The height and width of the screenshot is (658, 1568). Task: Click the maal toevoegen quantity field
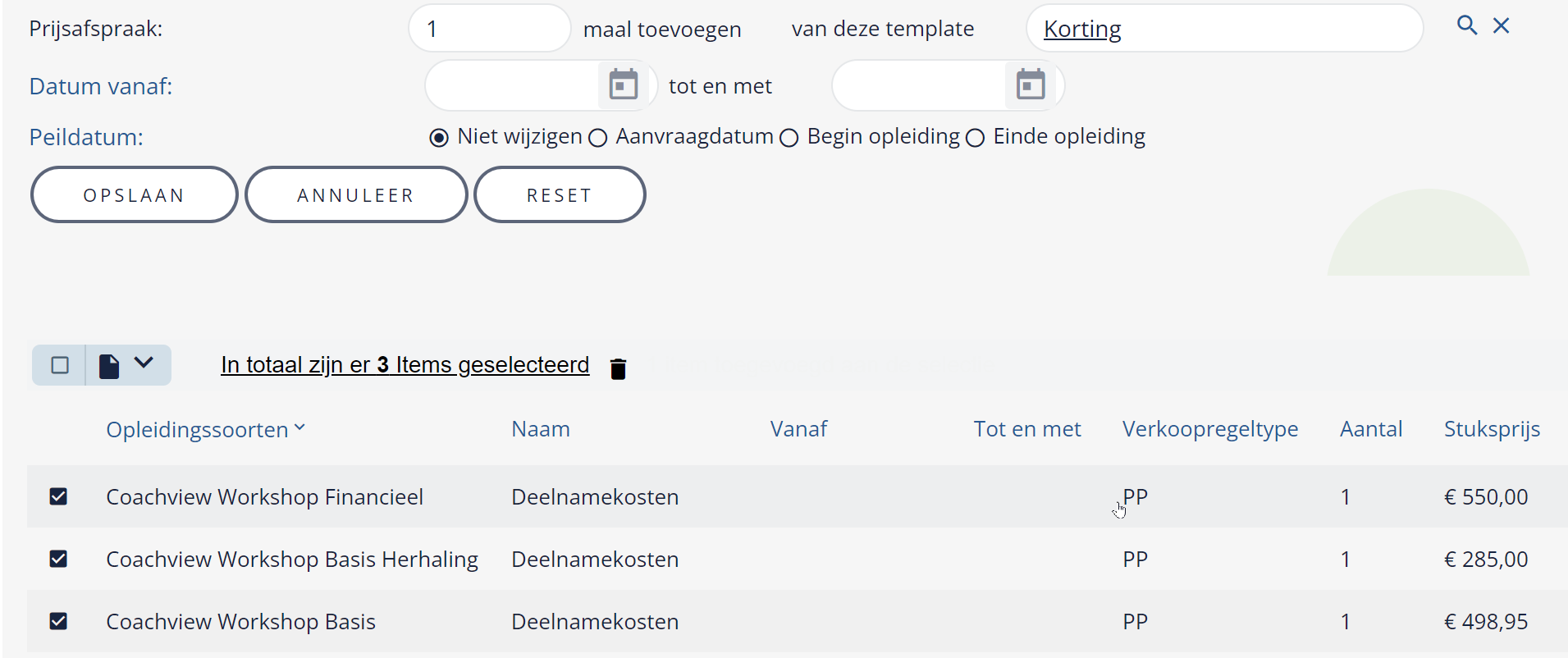490,29
